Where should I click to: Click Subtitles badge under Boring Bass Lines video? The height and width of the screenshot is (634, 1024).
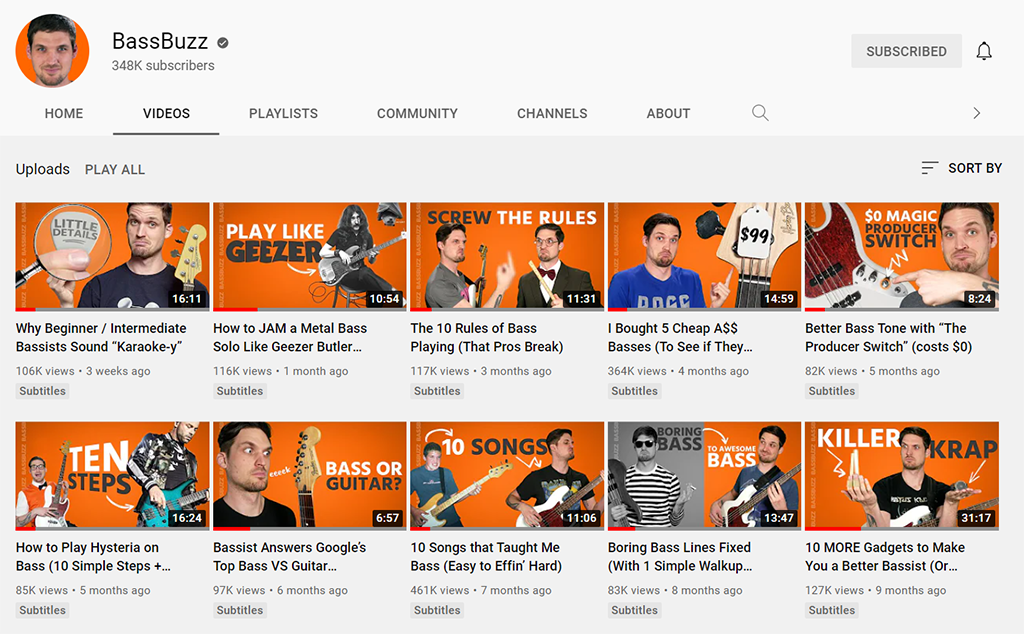[x=634, y=610]
